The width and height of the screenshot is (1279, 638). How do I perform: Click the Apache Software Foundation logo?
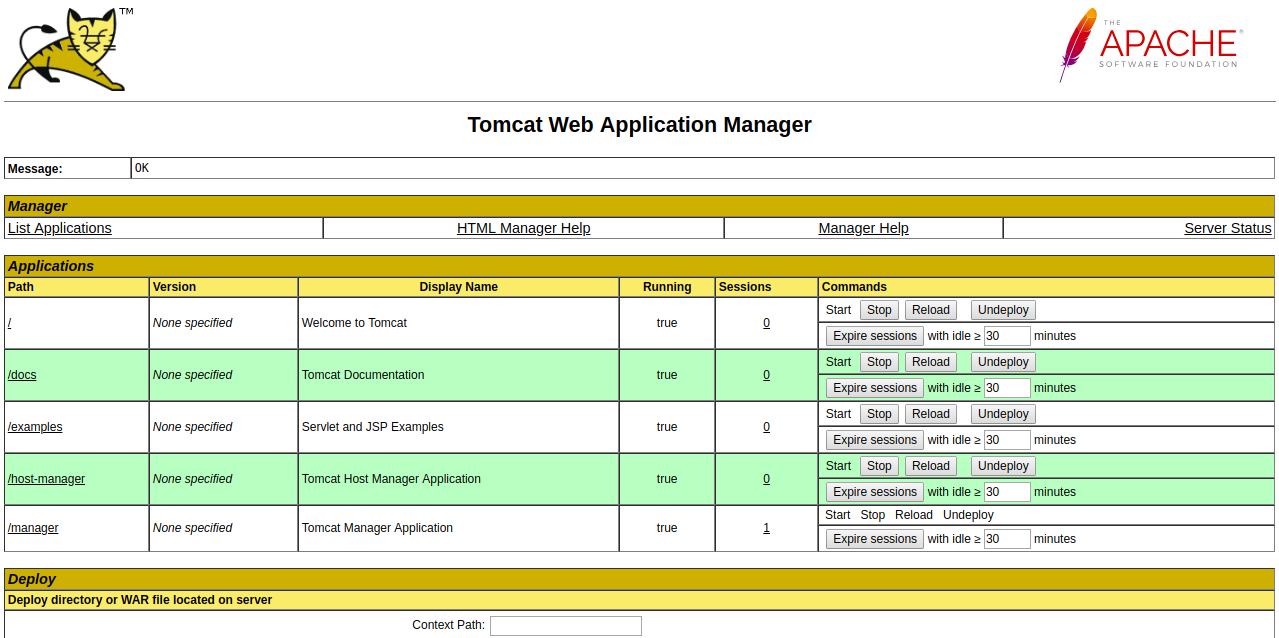pyautogui.click(x=1150, y=46)
